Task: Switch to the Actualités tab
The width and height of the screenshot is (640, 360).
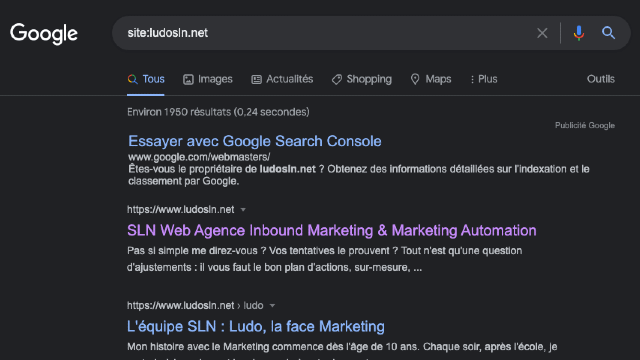Action: pyautogui.click(x=282, y=79)
